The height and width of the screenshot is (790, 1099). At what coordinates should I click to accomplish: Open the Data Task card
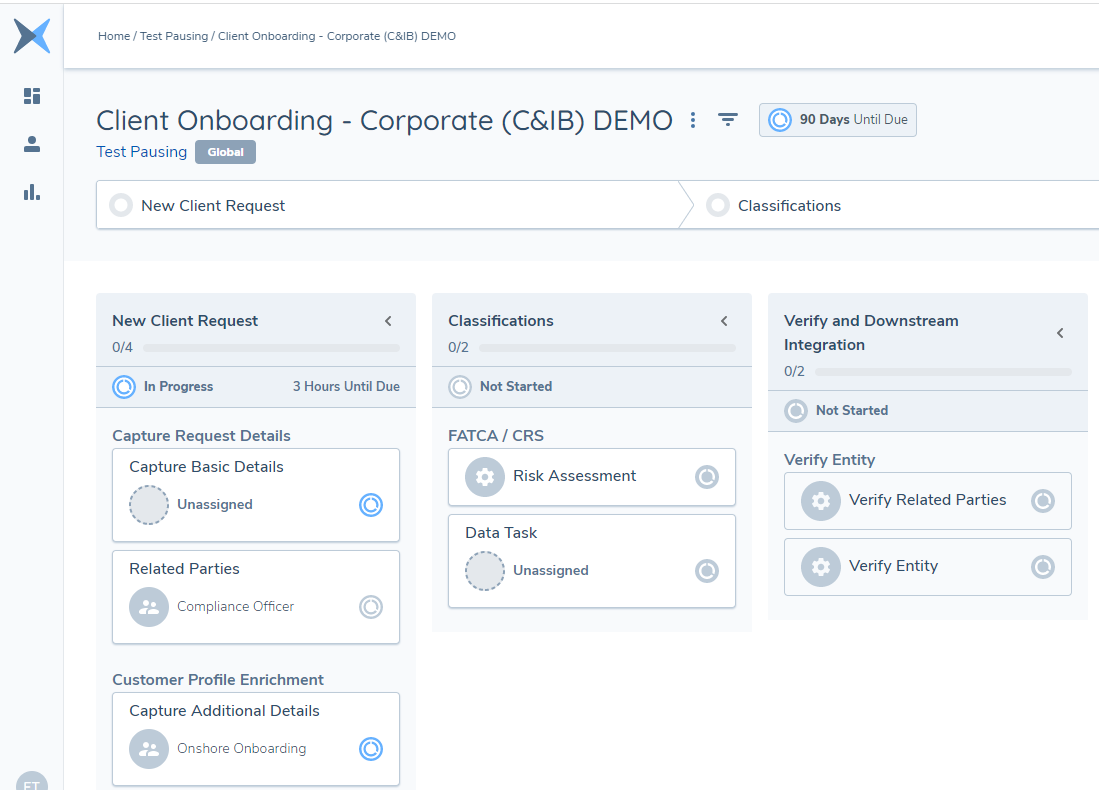pos(592,561)
